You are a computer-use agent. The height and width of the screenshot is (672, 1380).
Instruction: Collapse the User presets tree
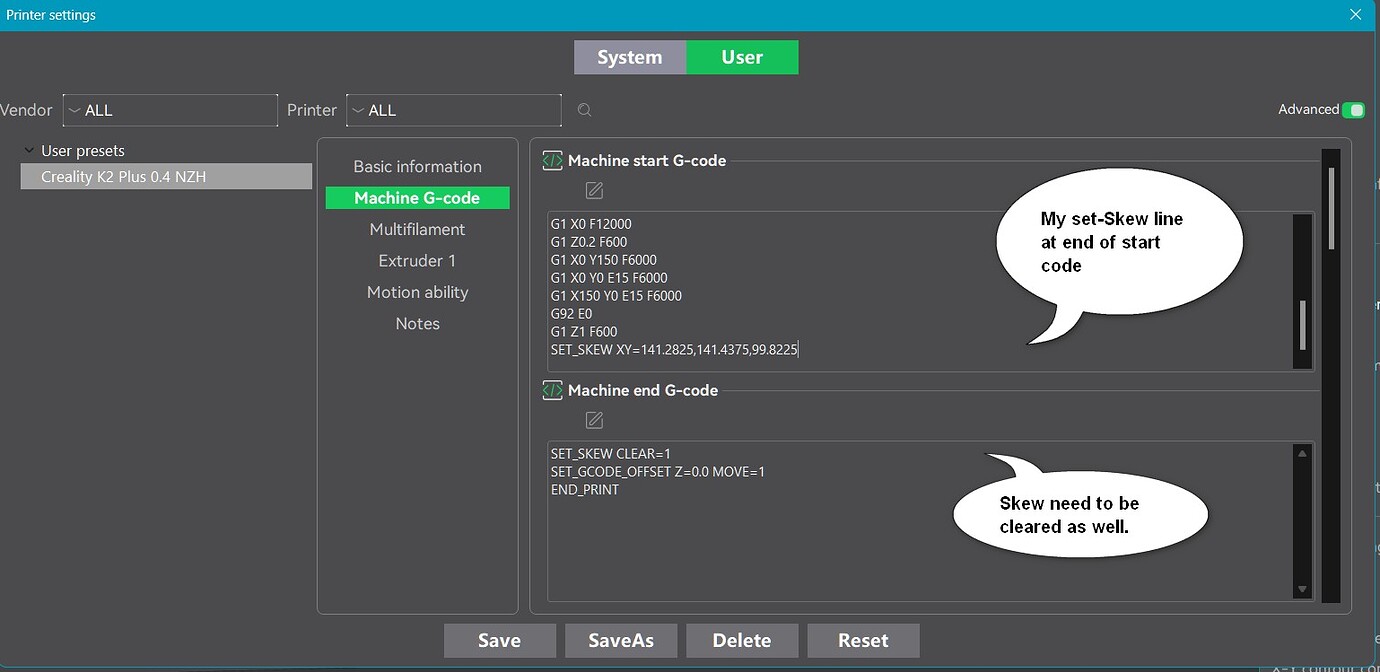click(x=28, y=150)
